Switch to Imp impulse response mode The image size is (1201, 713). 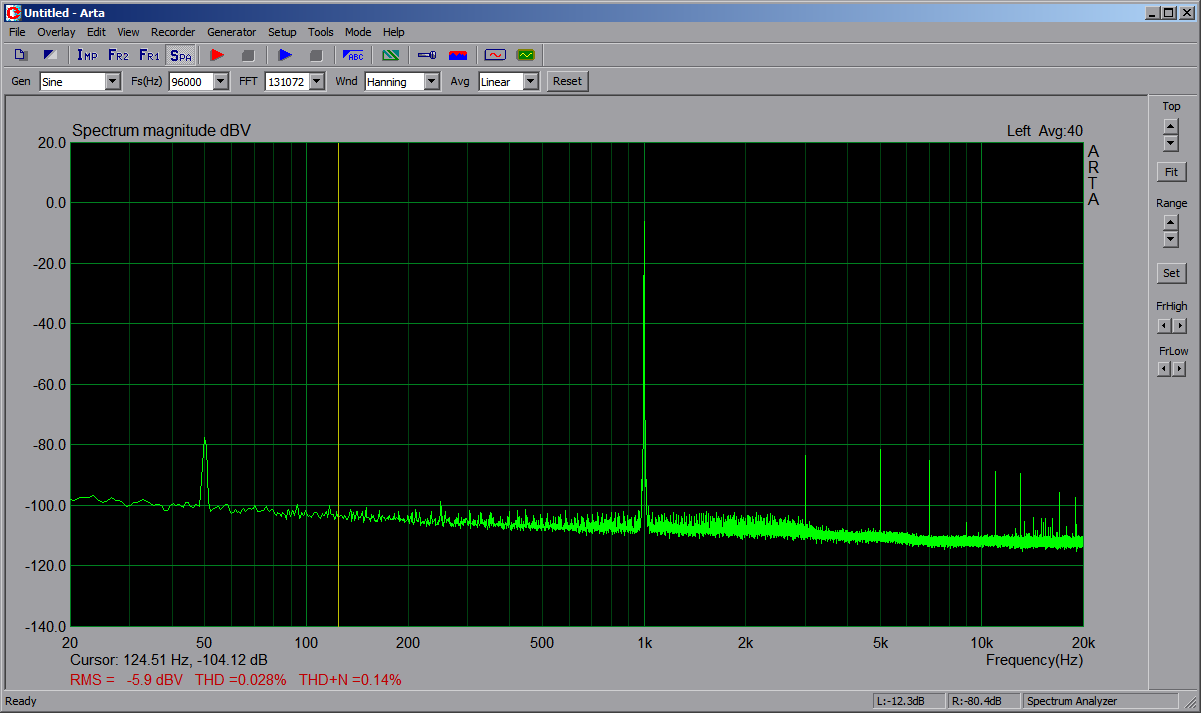tap(87, 55)
